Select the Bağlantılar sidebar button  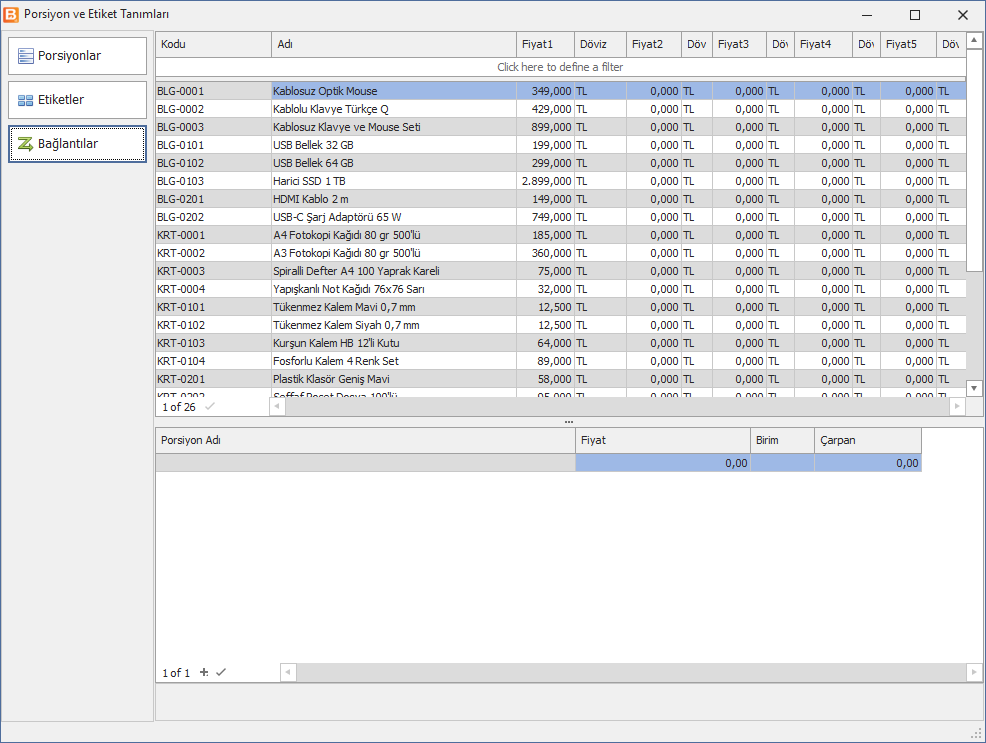(x=77, y=144)
